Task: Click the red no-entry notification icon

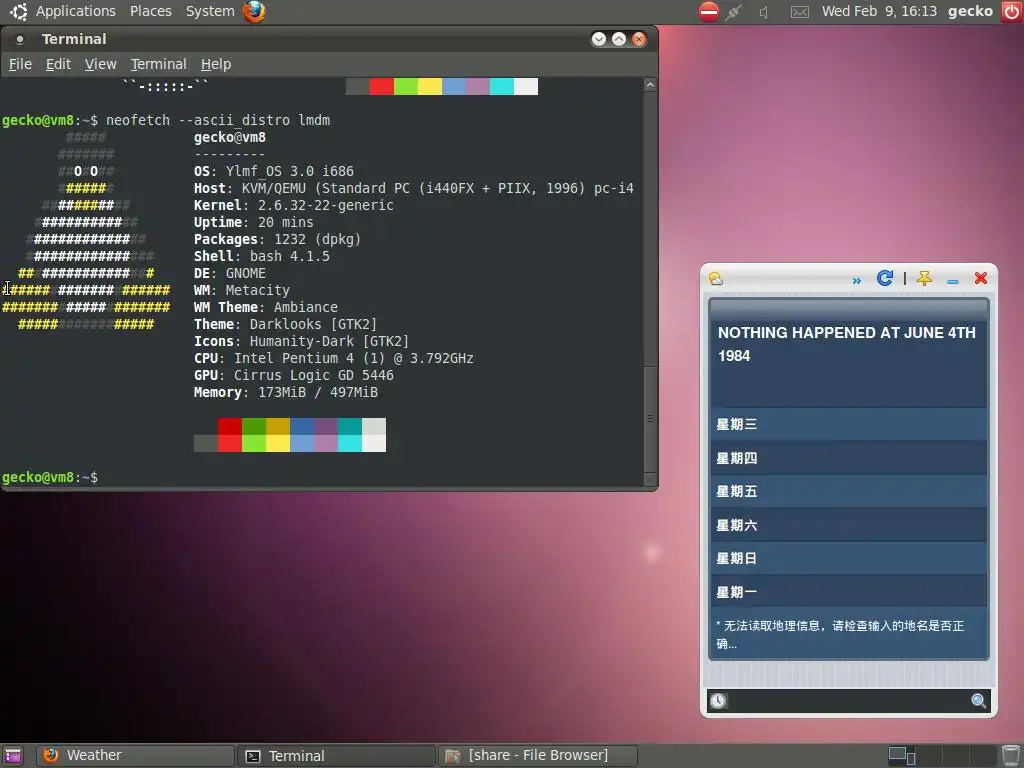Action: (709, 12)
